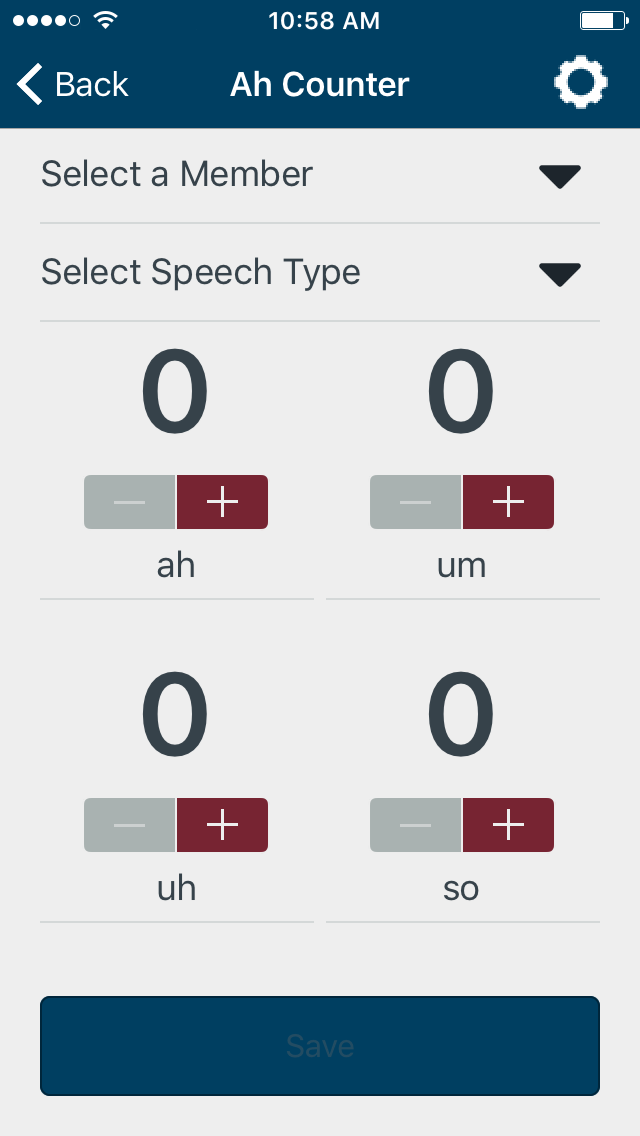Subtract one from the um counter

point(415,502)
